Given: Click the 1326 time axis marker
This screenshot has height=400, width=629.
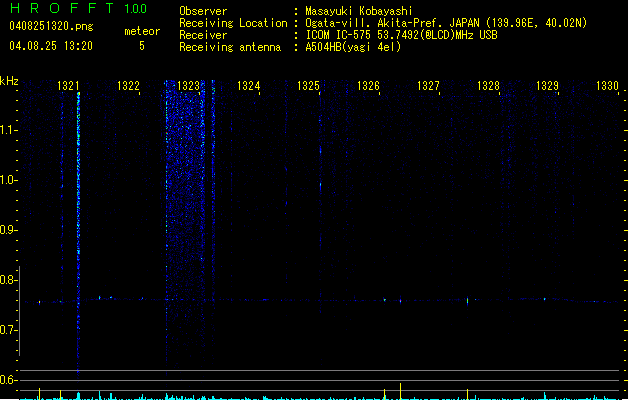Looking at the screenshot, I should click(x=368, y=86).
